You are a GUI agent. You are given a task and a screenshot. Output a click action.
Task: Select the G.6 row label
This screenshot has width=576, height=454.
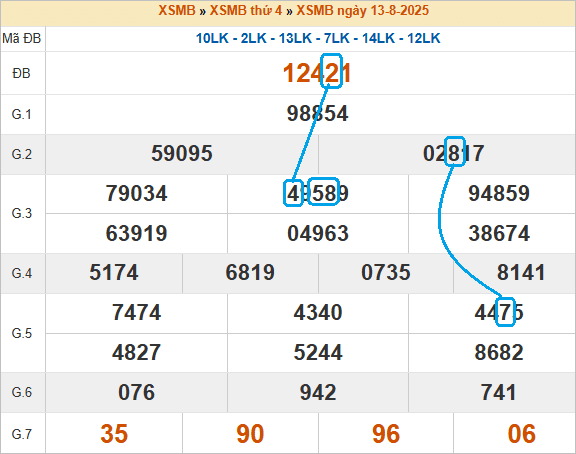(x=22, y=392)
